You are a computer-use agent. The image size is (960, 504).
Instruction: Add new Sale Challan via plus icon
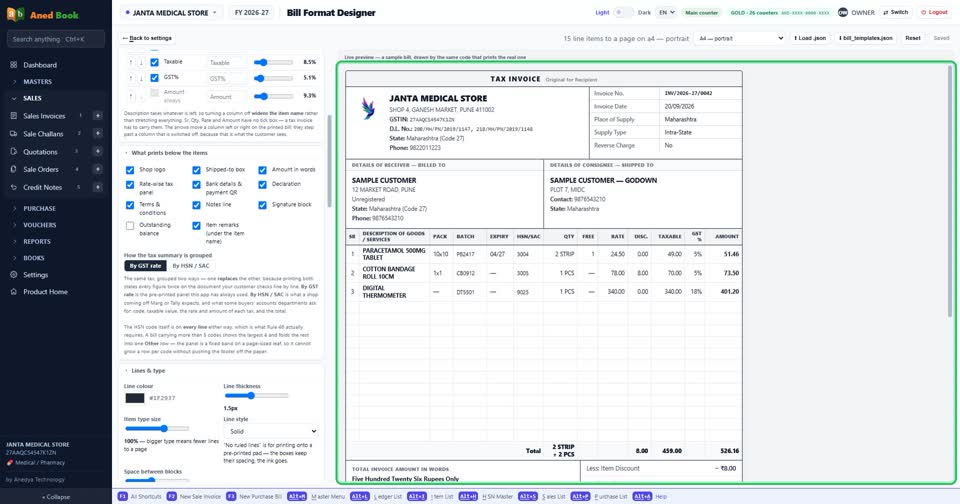coord(97,134)
